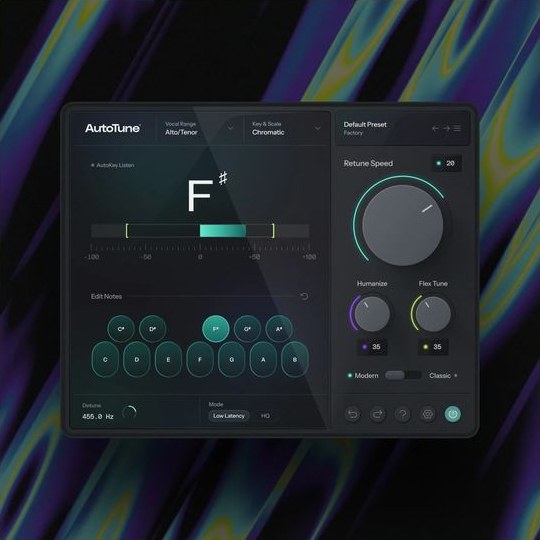Open the preset list menu icon
Screen dimensions: 540x540
tap(457, 128)
